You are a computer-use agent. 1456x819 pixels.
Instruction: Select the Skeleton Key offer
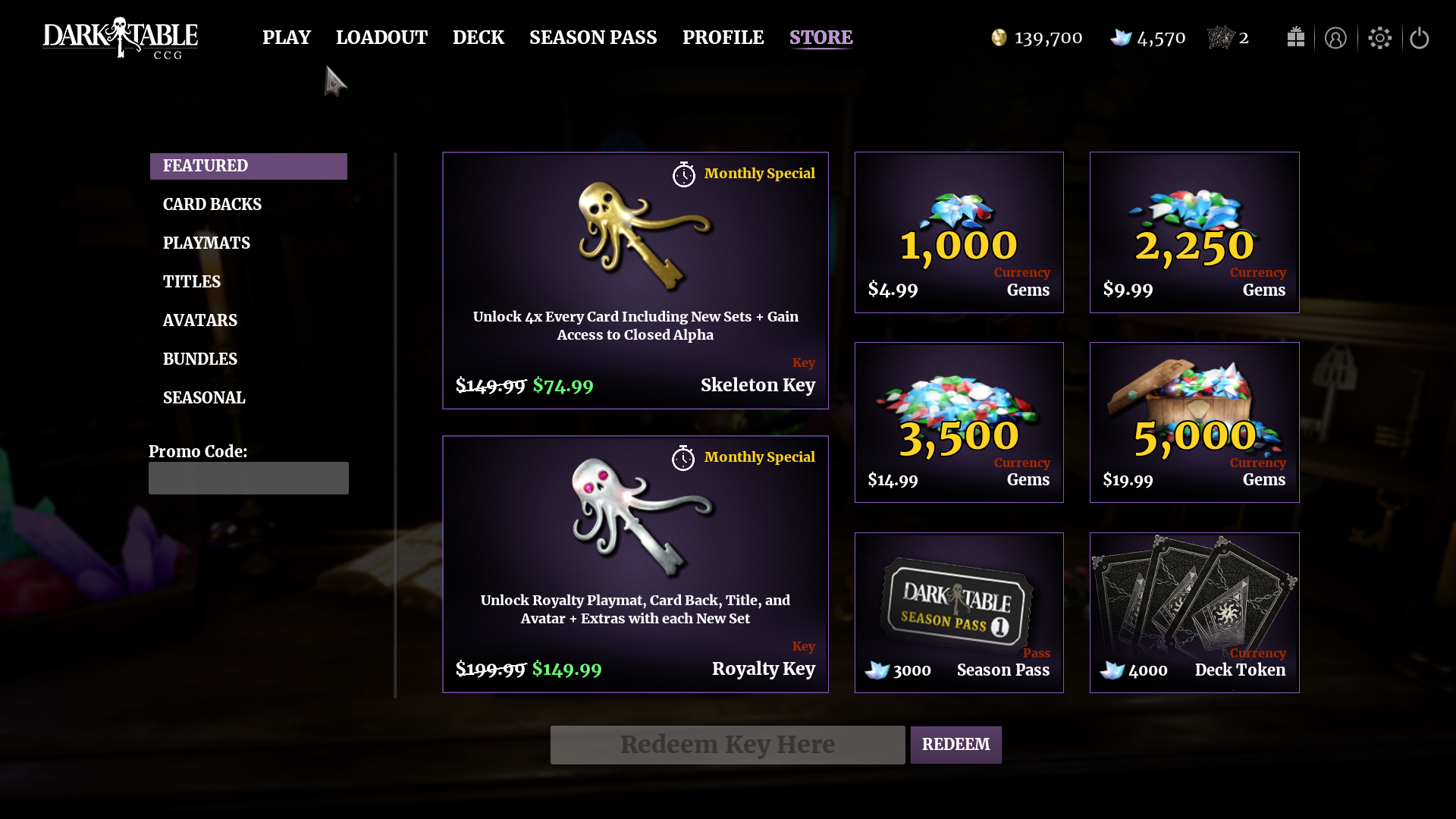[x=635, y=281]
